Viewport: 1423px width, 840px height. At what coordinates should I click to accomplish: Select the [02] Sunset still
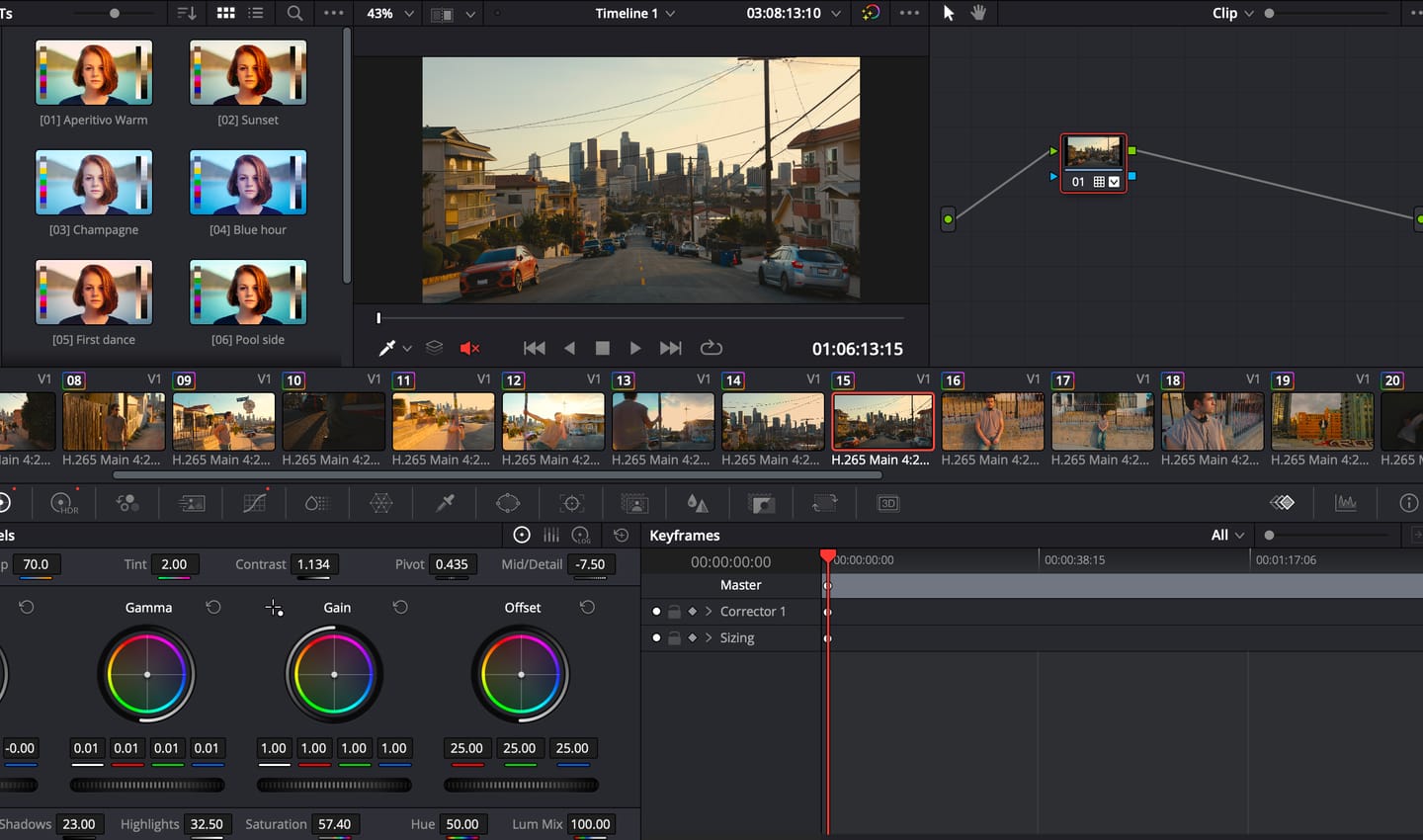click(248, 73)
